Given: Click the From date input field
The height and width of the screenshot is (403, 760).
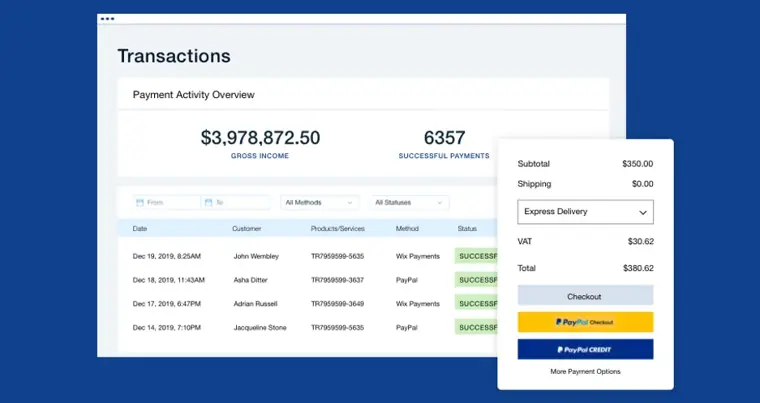Looking at the screenshot, I should coord(166,202).
